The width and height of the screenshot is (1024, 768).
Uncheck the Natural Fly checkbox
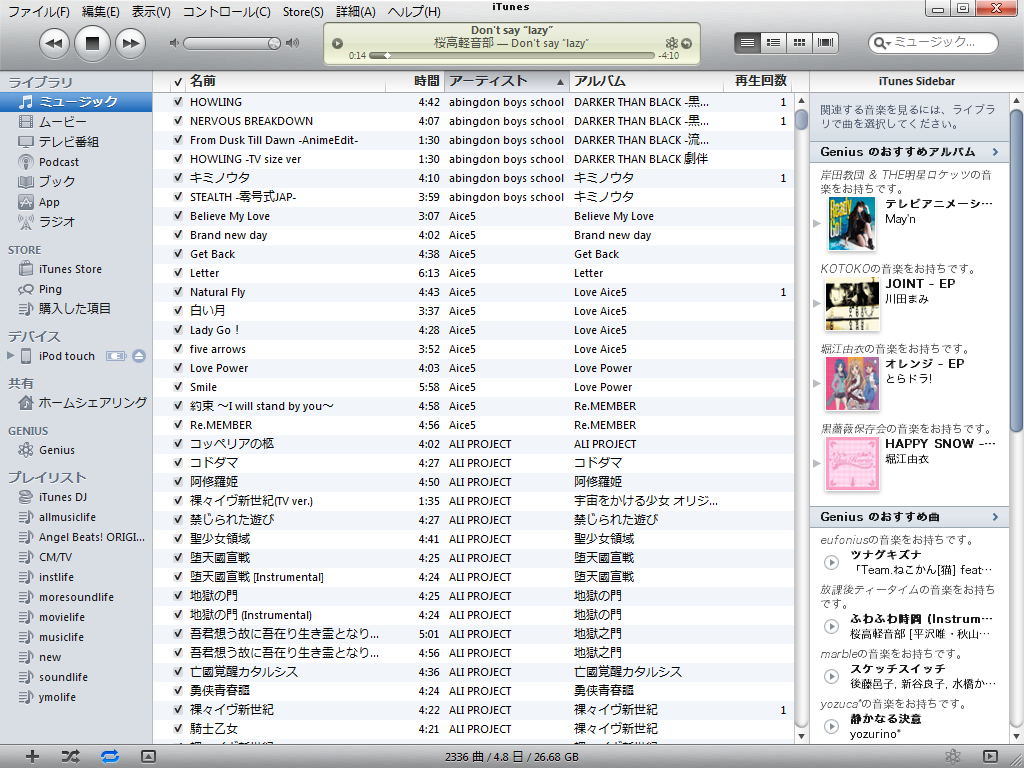pyautogui.click(x=178, y=292)
